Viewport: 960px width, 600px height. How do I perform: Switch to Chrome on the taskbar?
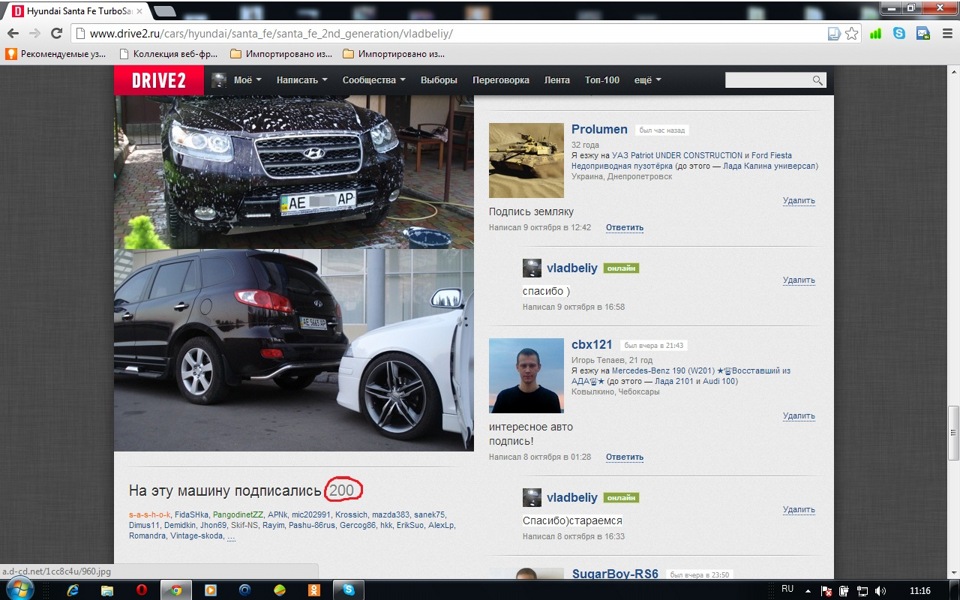176,590
